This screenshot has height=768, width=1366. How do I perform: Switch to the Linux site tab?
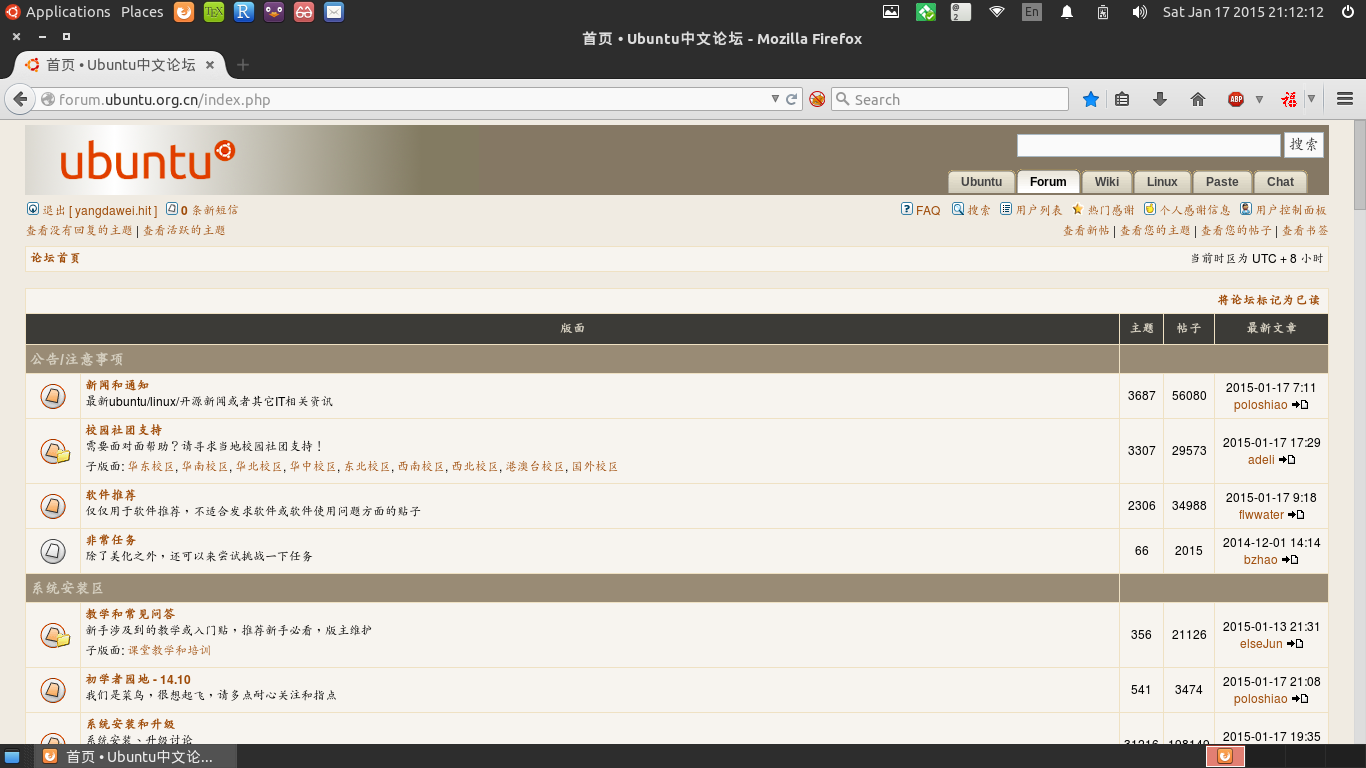coord(1162,182)
